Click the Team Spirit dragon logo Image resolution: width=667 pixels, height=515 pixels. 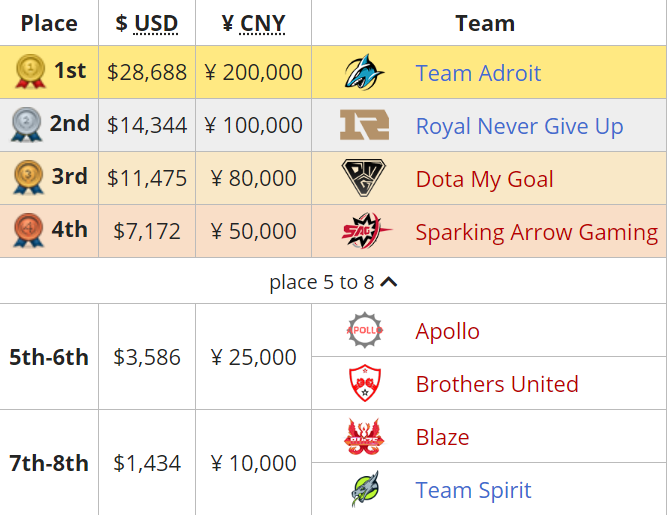(365, 489)
